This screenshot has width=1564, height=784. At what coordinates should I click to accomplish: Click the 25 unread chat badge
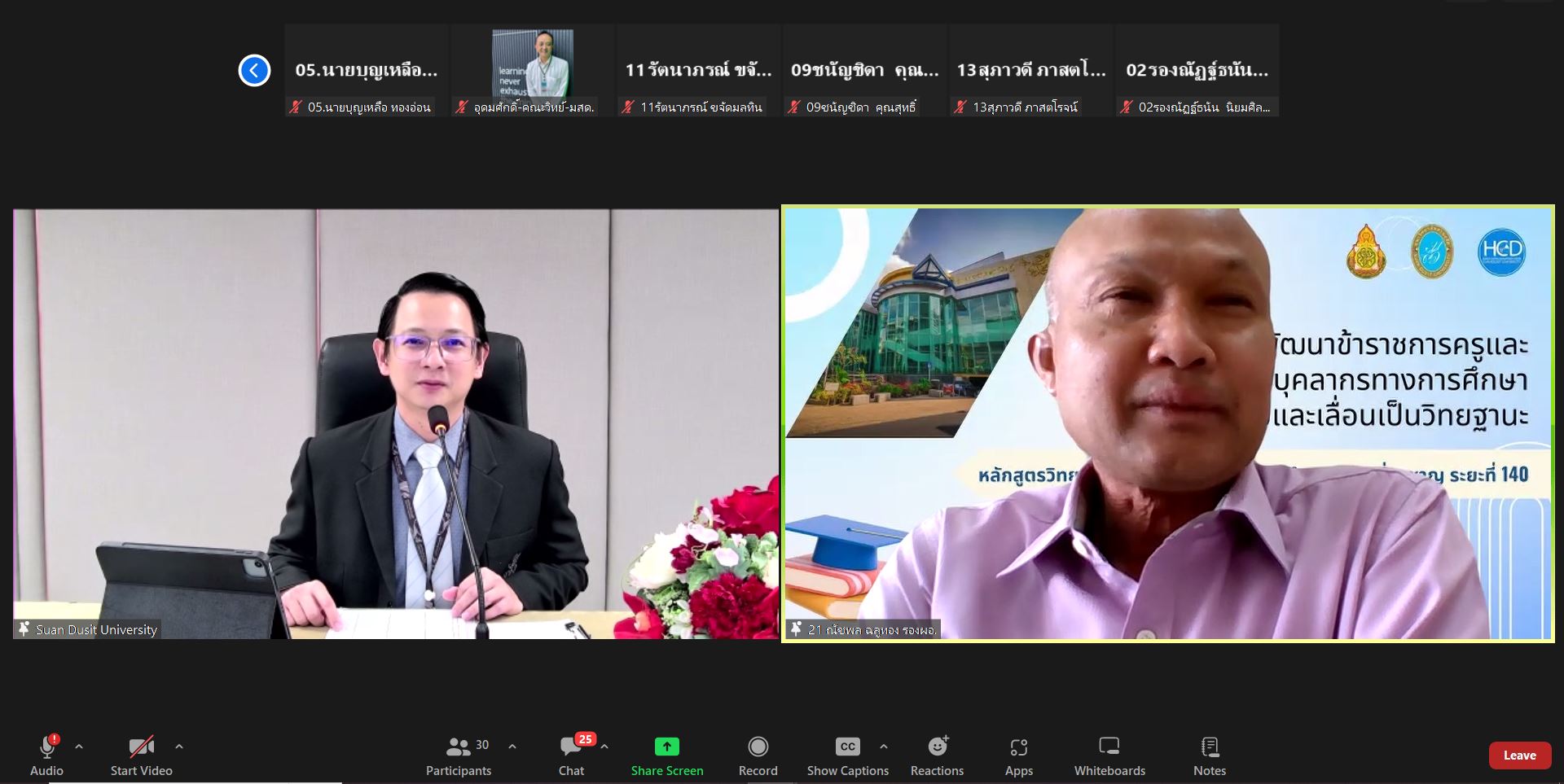(x=585, y=739)
